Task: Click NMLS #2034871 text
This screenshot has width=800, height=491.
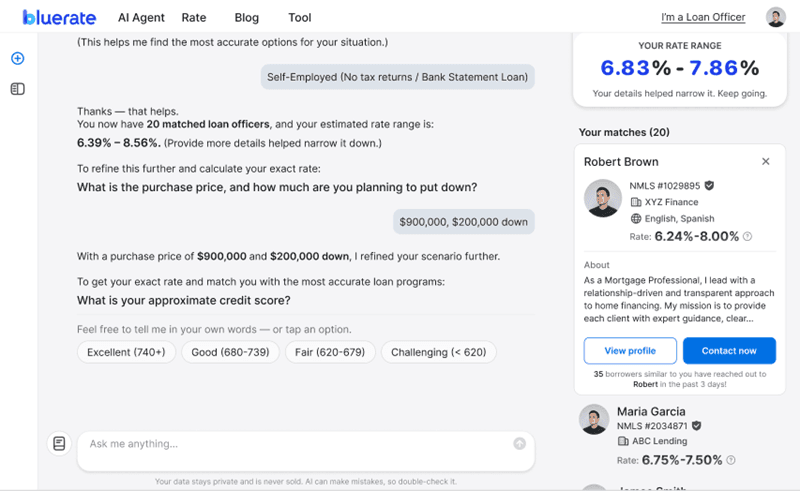Action: (652, 426)
